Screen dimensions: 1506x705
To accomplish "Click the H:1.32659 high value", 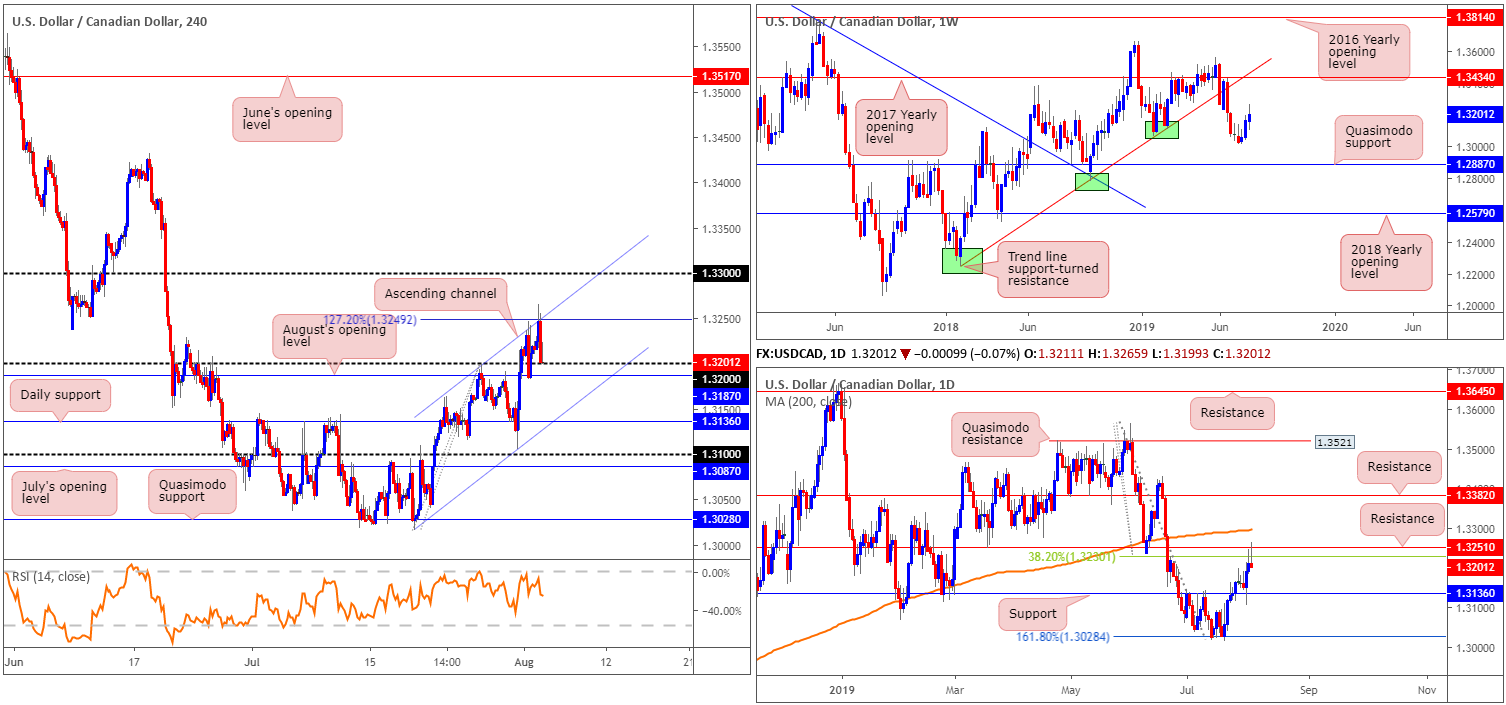I will [x=1119, y=353].
